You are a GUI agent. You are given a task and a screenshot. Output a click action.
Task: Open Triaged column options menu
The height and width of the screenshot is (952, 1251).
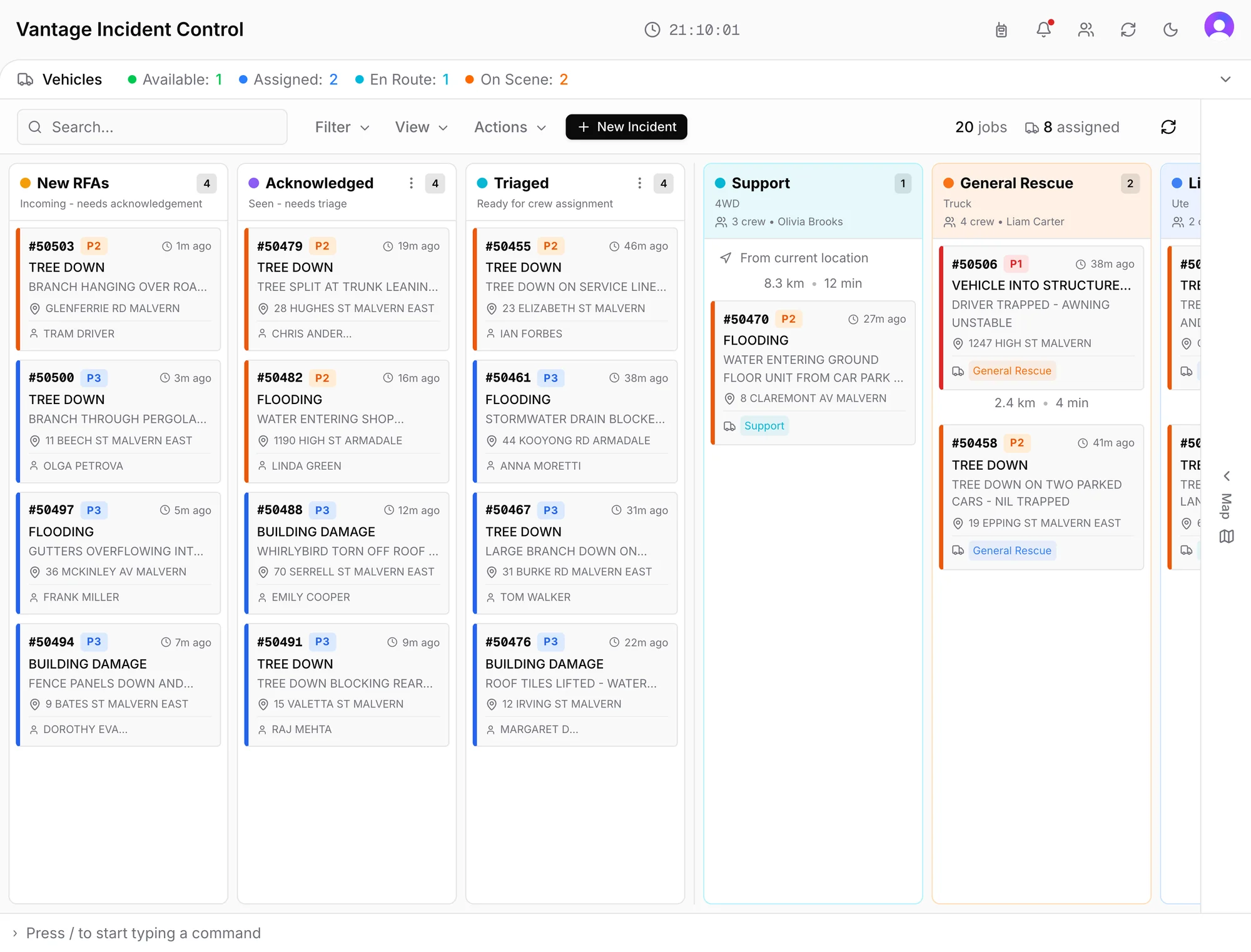[x=639, y=183]
